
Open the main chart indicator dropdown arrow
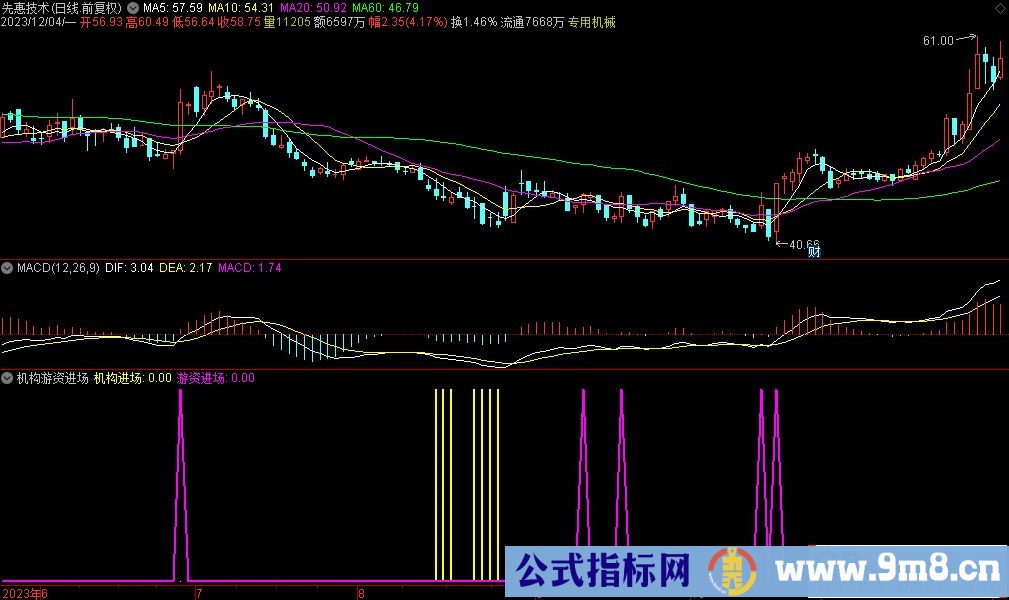click(x=133, y=8)
